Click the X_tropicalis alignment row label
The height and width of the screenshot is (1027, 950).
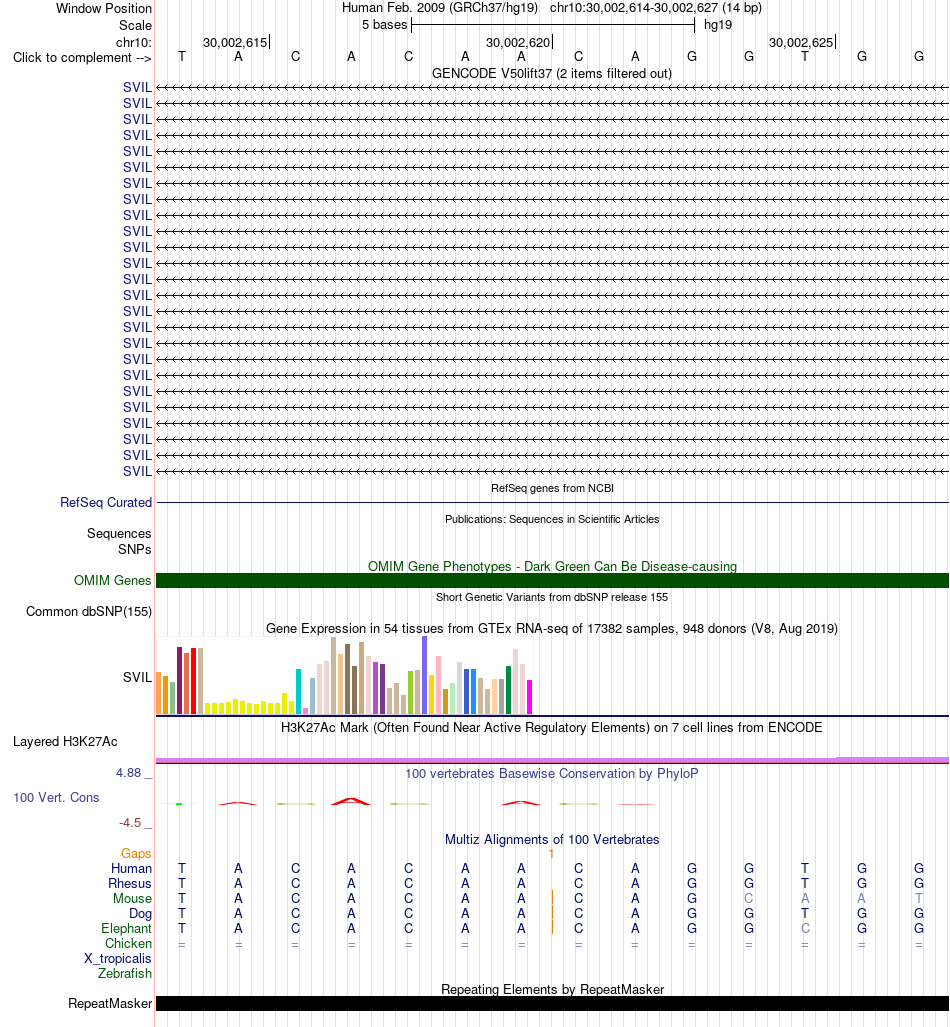(118, 959)
